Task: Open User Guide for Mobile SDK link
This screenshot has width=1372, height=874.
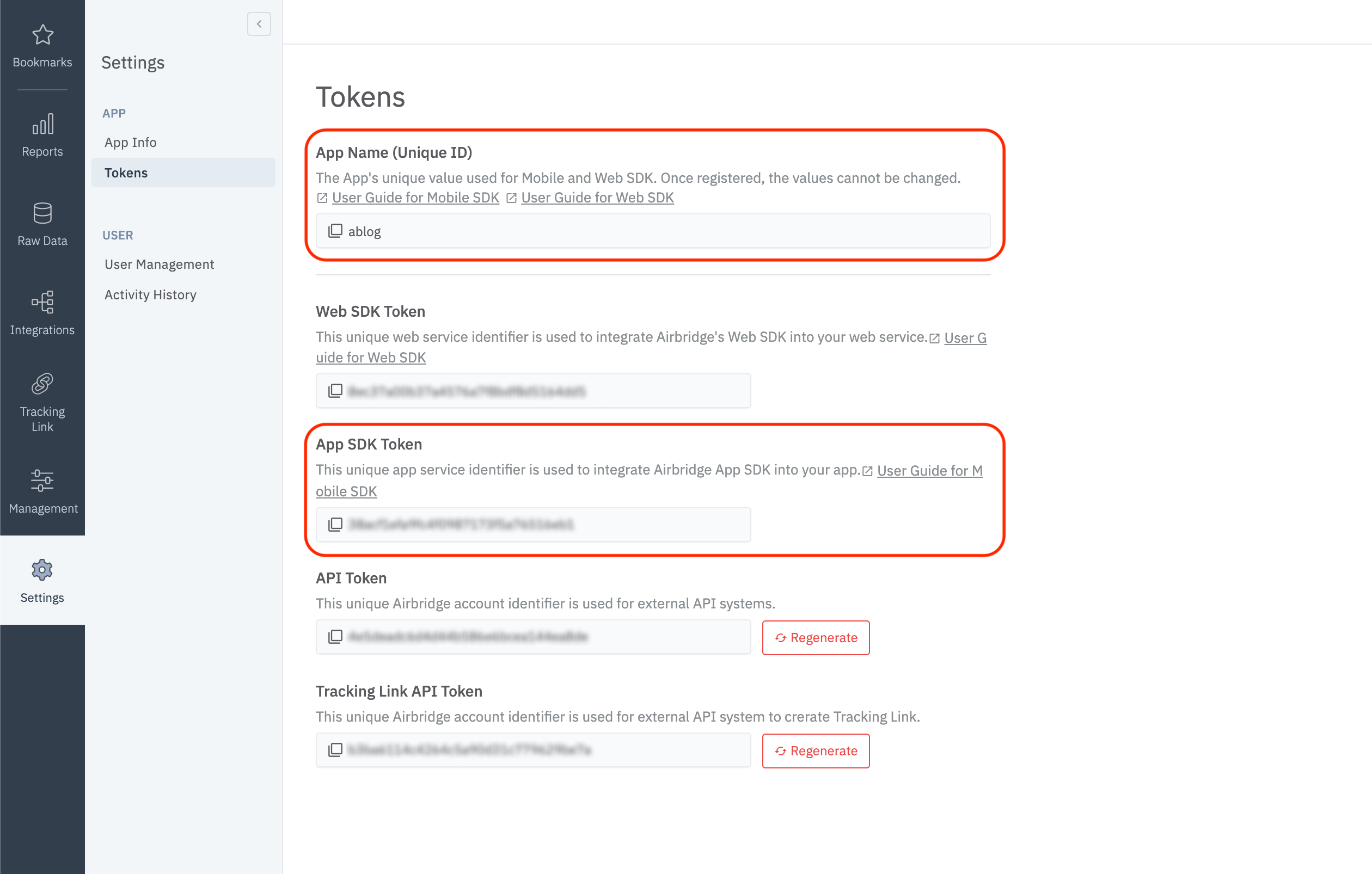Action: (415, 198)
